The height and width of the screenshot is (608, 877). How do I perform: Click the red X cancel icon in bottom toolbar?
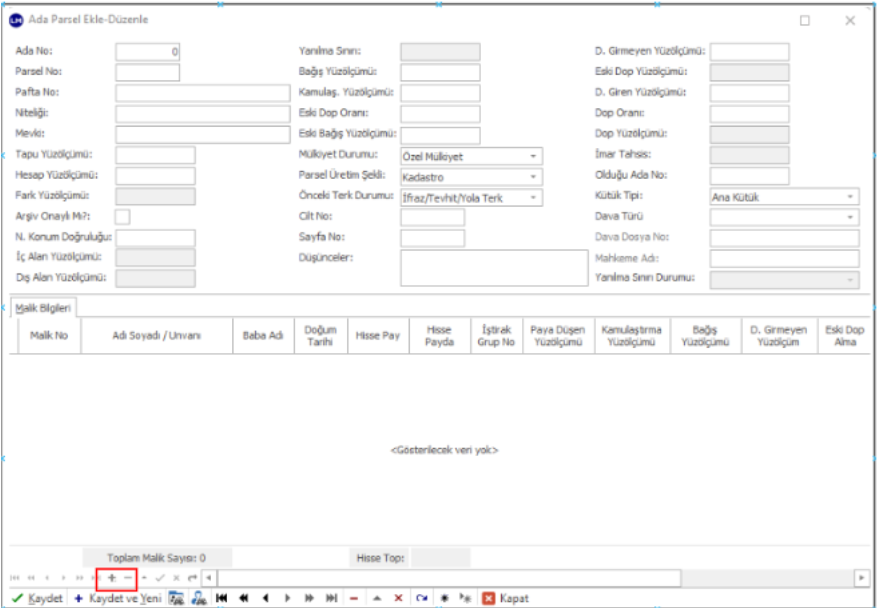click(x=397, y=598)
